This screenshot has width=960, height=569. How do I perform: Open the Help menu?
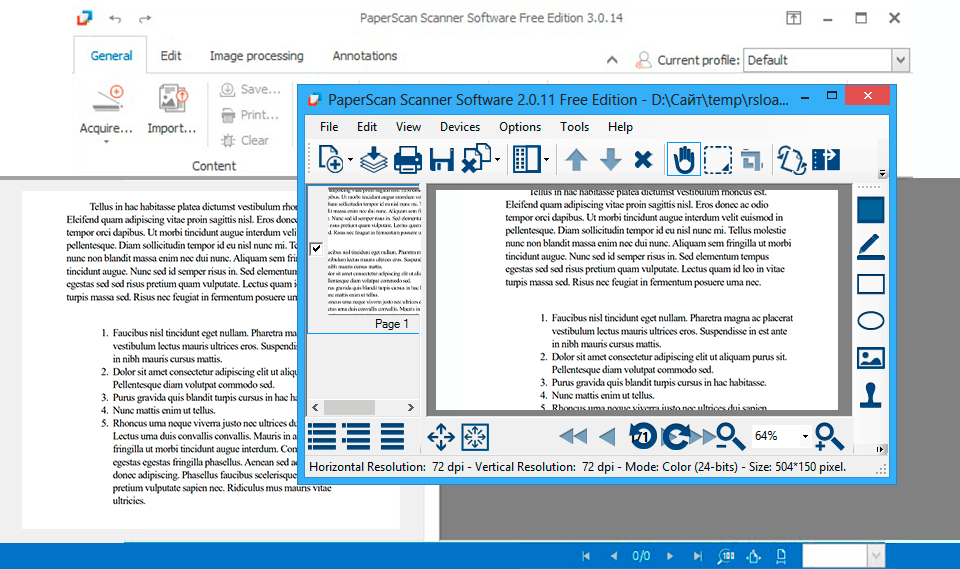(x=620, y=127)
